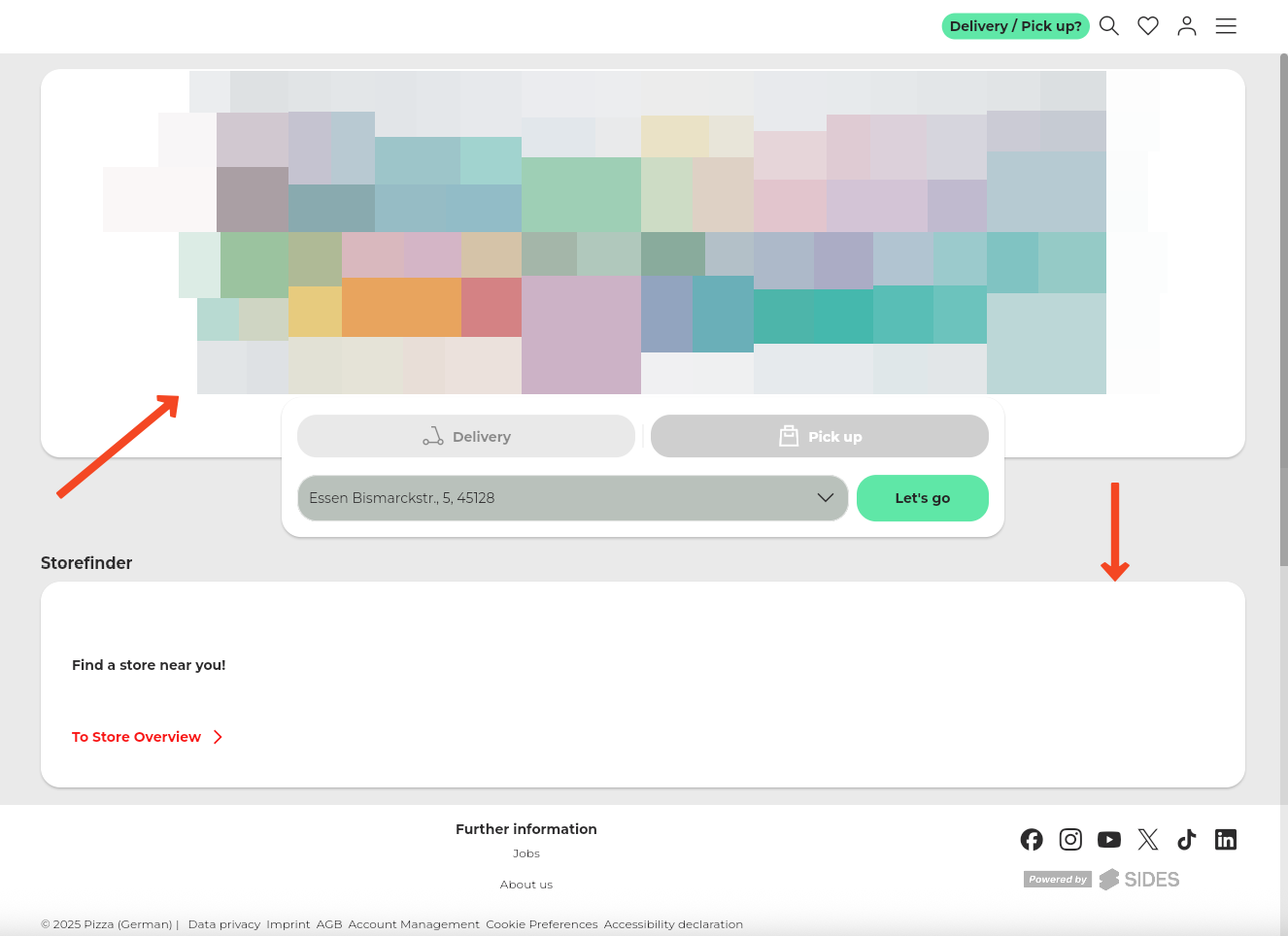Open the Jobs link in footer
The image size is (1288, 936).
[x=526, y=853]
